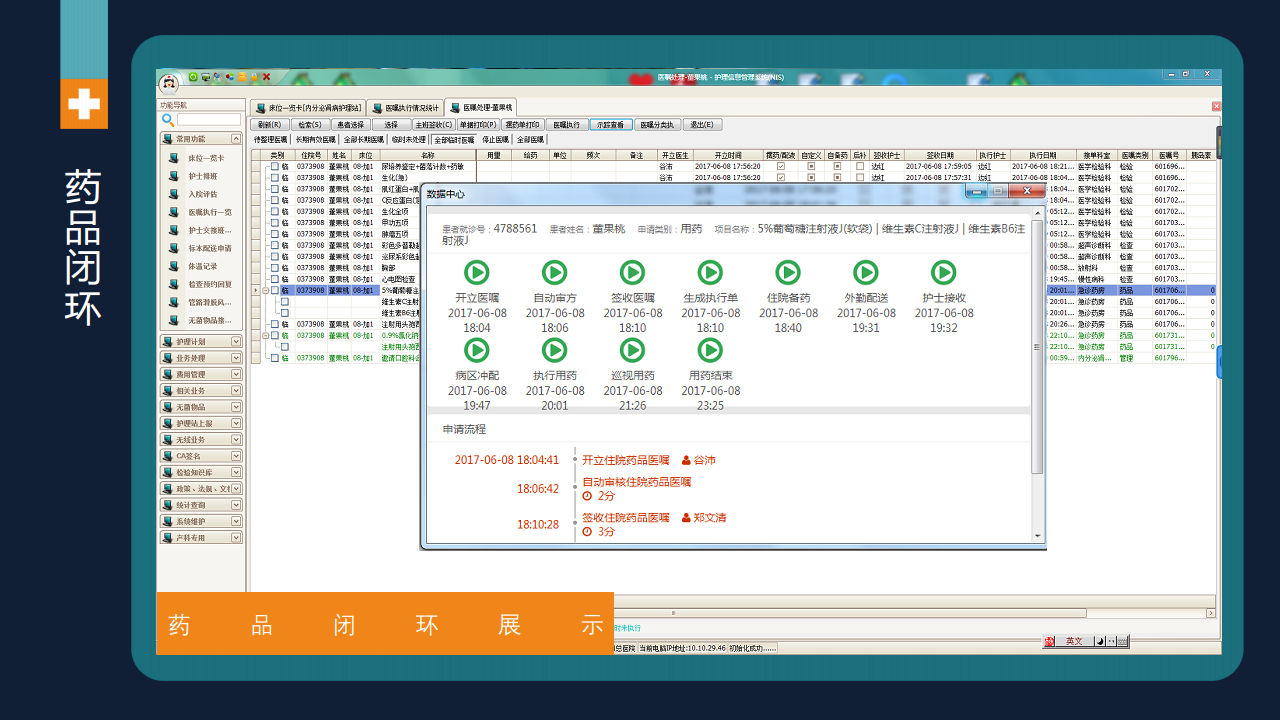Open 检查预约回复 in the sidebar

pos(210,284)
